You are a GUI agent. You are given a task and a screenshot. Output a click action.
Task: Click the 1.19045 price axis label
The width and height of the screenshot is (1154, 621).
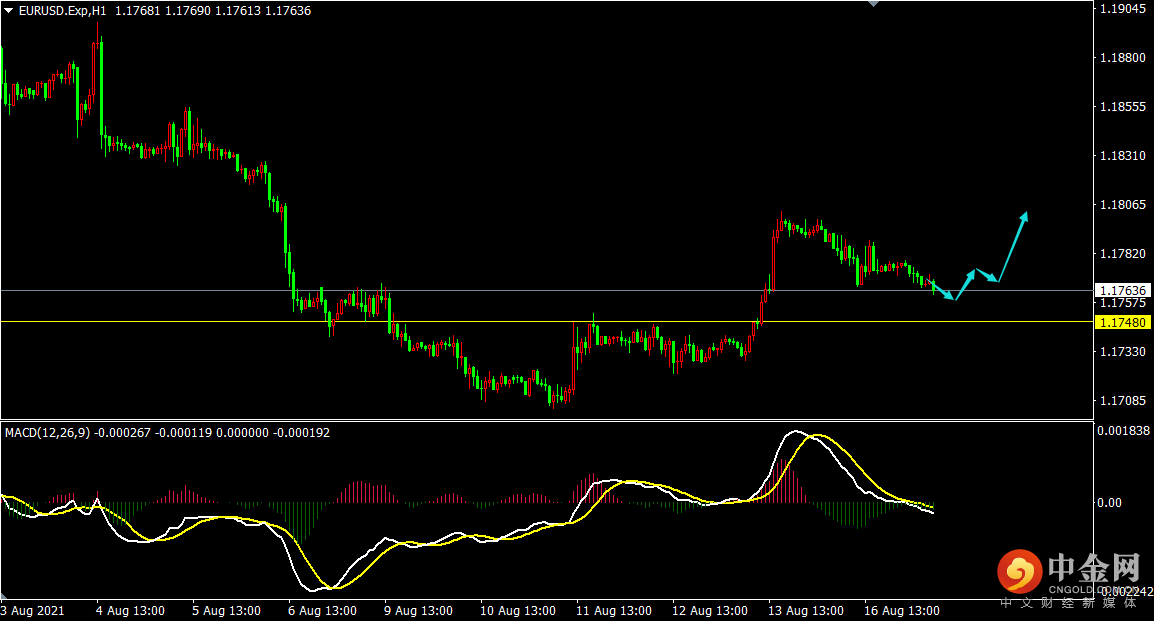1122,9
